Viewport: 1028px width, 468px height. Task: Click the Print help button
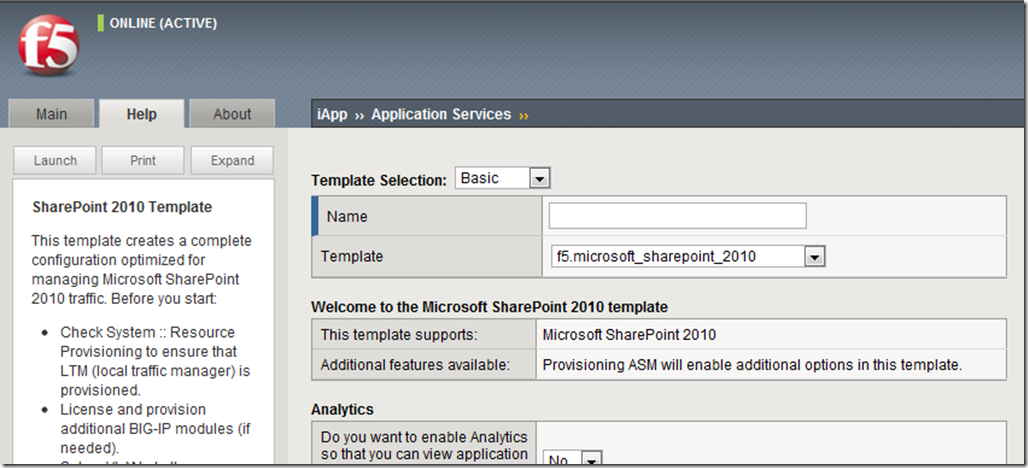[x=143, y=161]
